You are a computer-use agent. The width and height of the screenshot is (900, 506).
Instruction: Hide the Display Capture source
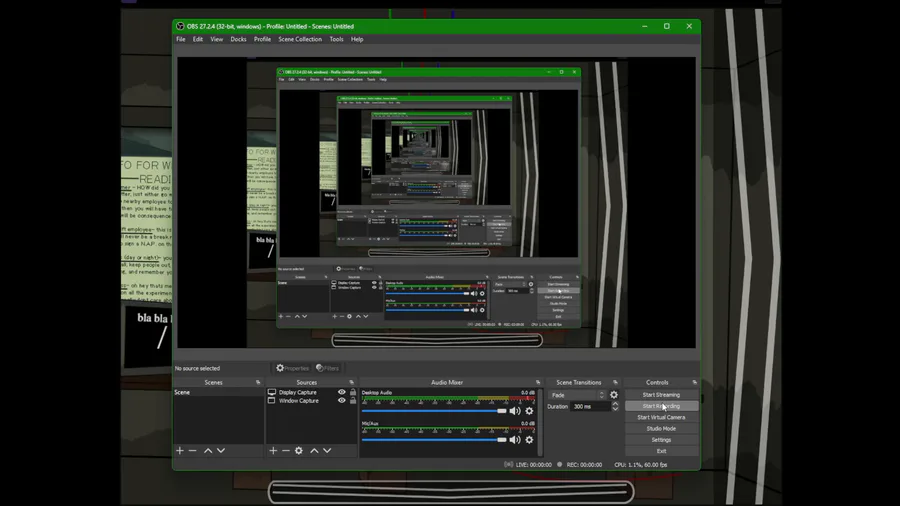click(342, 392)
